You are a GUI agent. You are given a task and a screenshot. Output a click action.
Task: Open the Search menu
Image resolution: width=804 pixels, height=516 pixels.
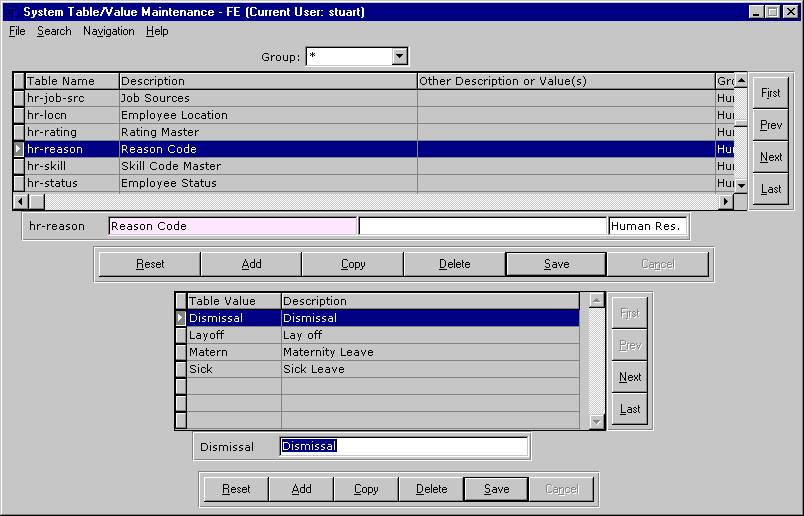click(54, 31)
